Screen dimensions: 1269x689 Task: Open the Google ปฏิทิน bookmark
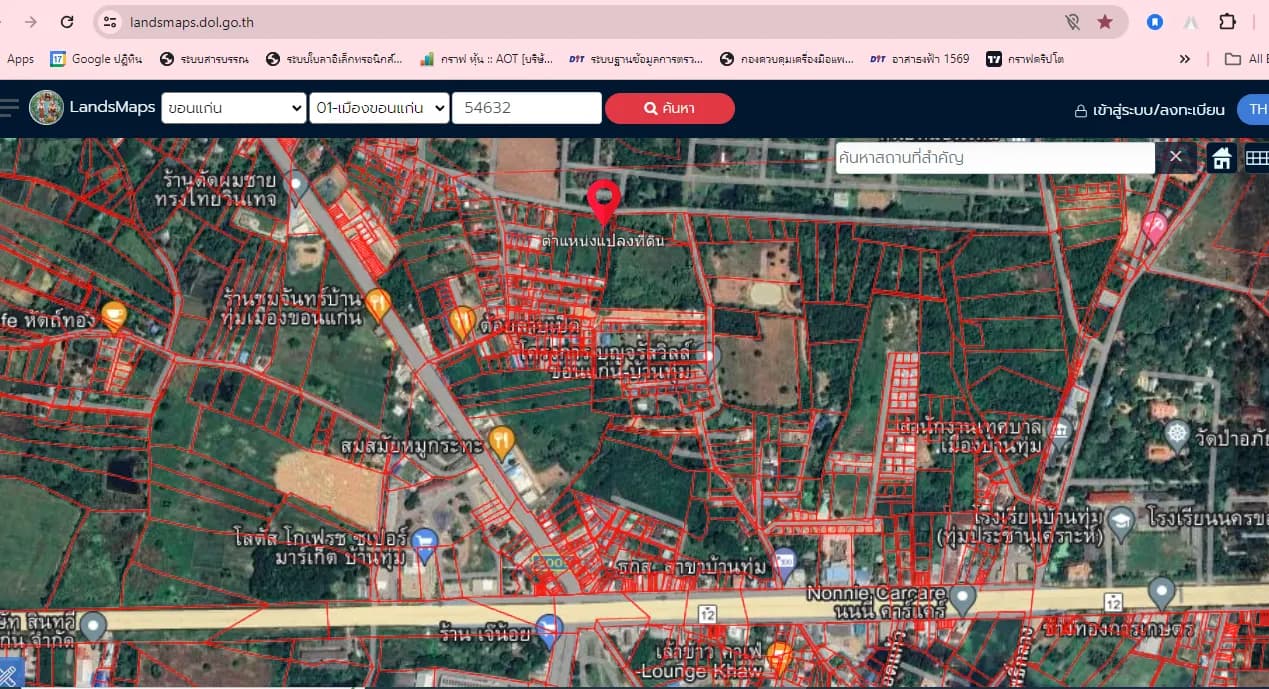tap(96, 59)
